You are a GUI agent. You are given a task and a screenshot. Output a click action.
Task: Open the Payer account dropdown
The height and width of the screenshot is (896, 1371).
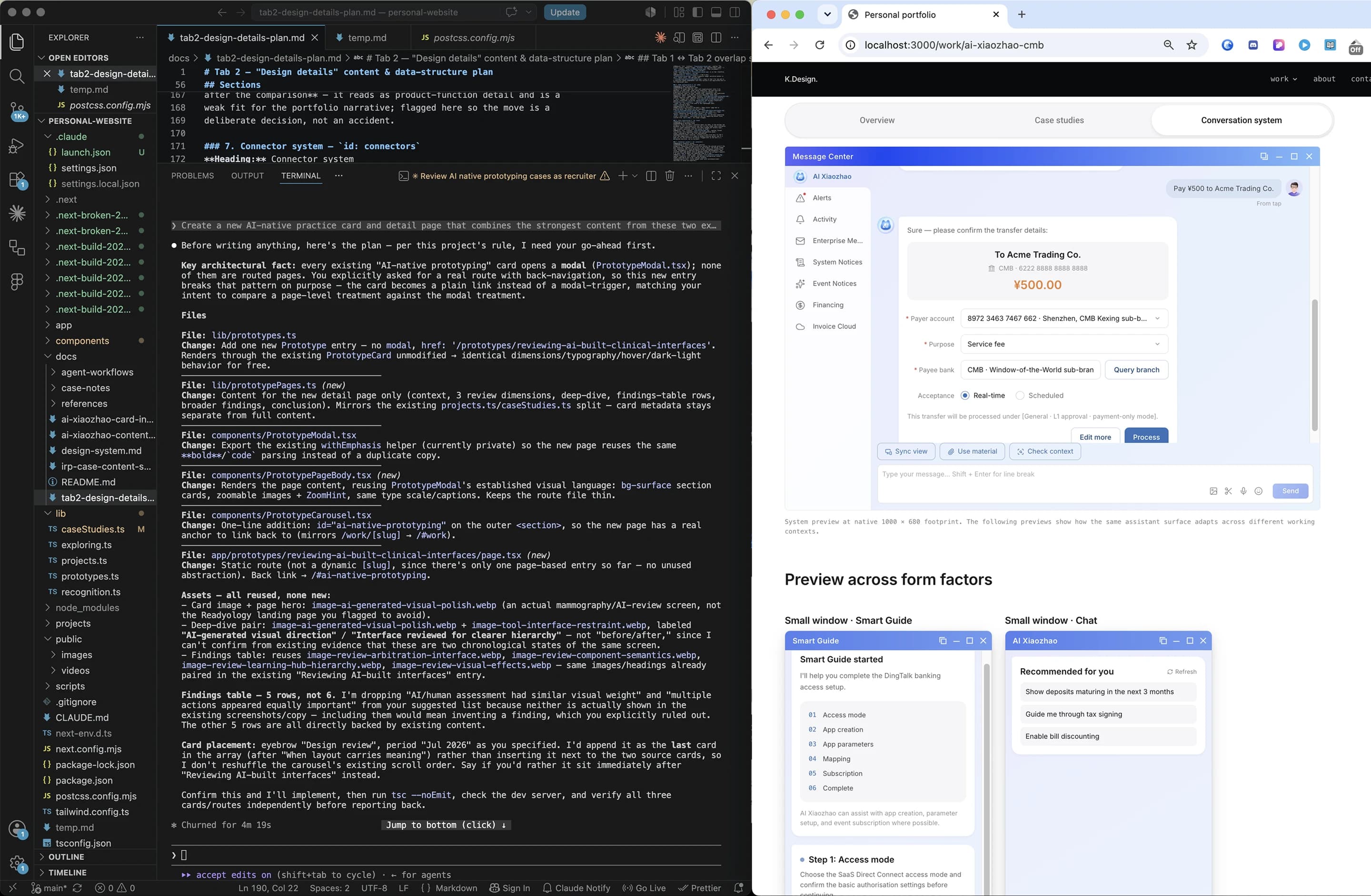pyautogui.click(x=1064, y=318)
